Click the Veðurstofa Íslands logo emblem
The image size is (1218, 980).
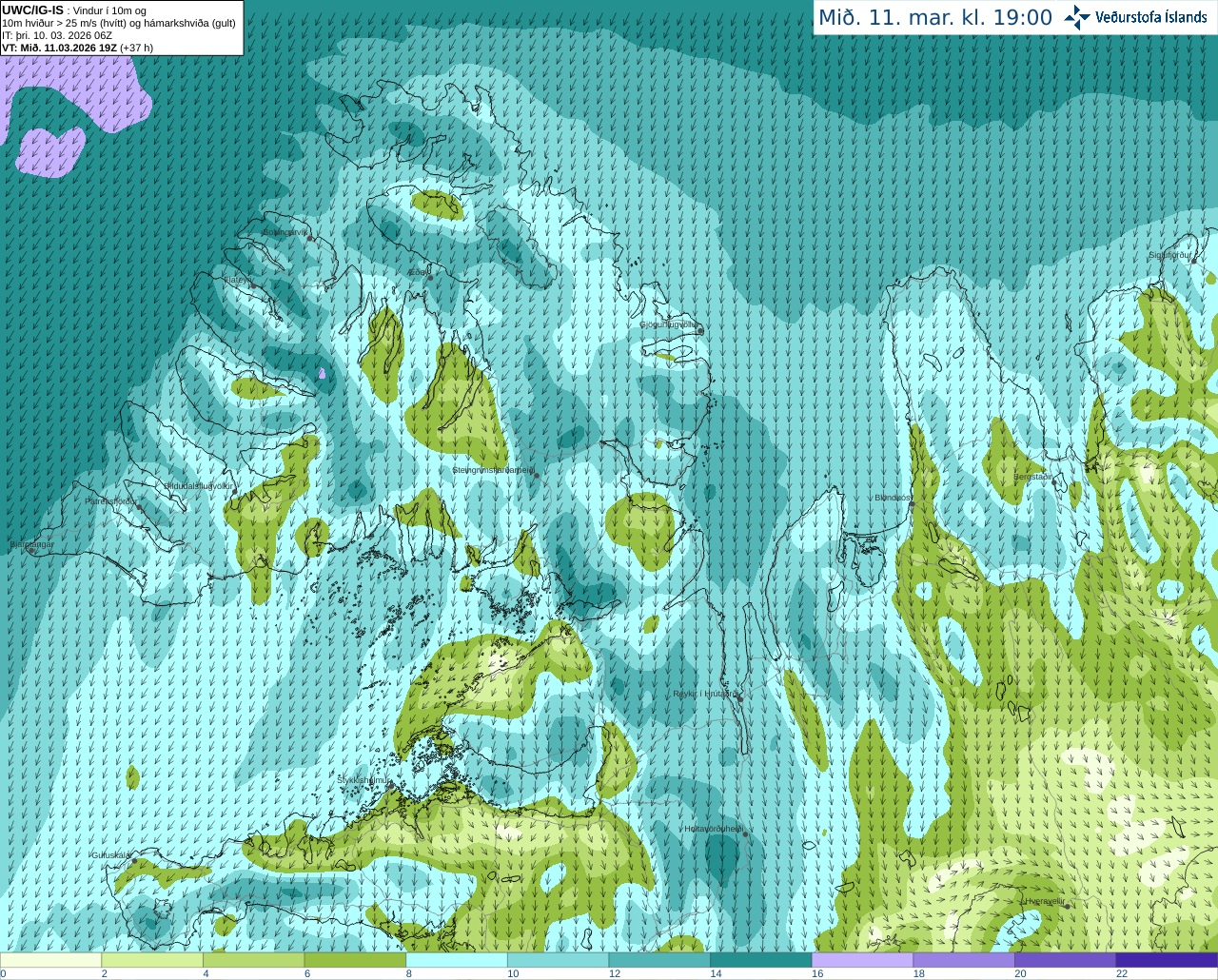pyautogui.click(x=1077, y=17)
